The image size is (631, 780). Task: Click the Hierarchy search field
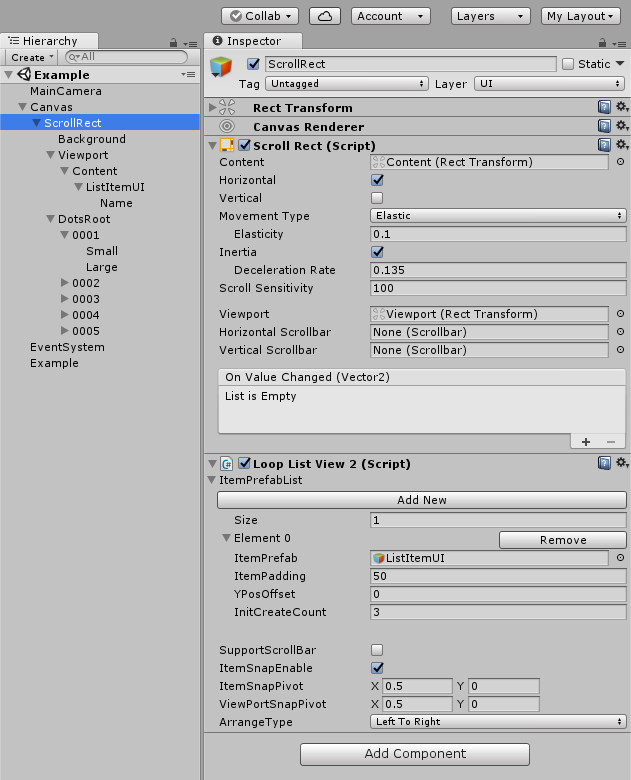click(126, 57)
